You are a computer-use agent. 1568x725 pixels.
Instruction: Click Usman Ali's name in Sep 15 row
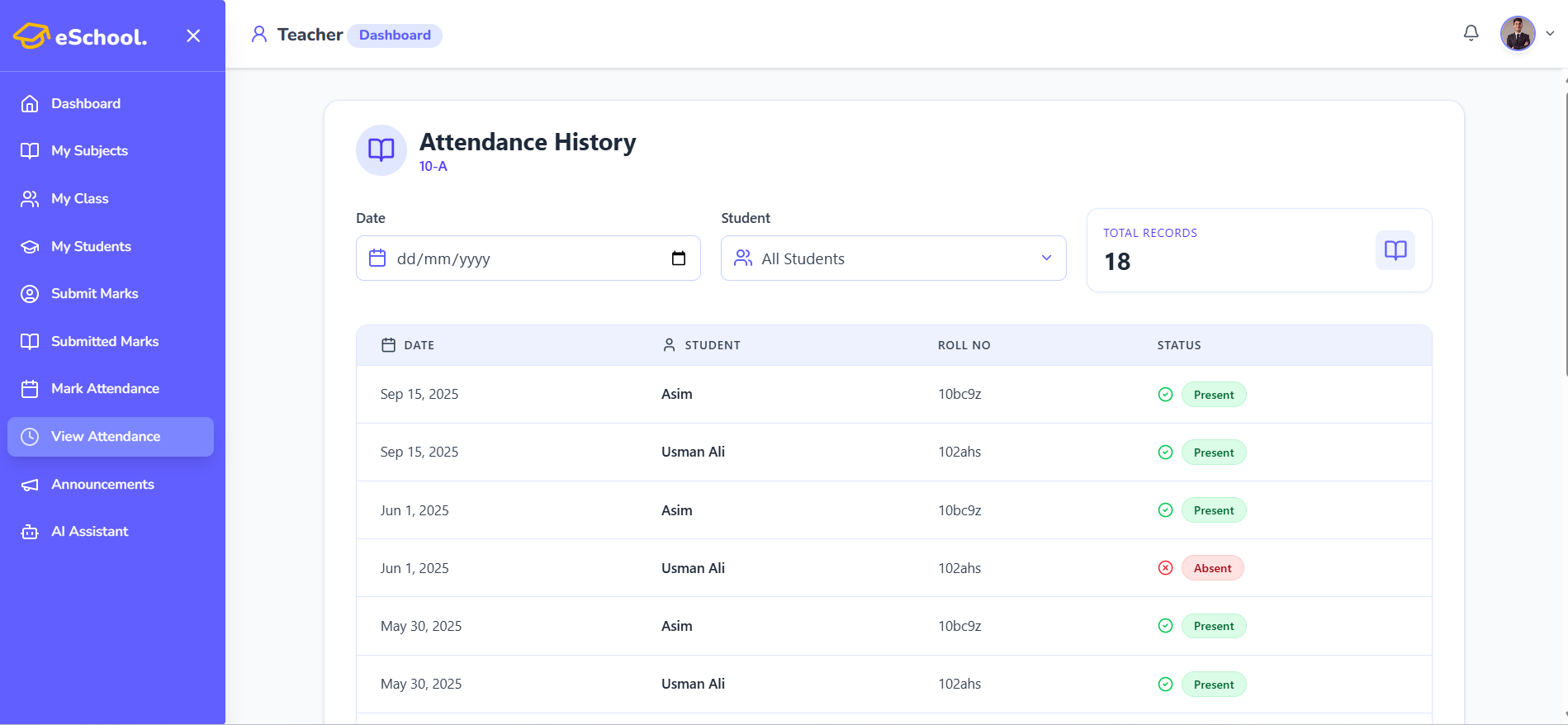[694, 452]
